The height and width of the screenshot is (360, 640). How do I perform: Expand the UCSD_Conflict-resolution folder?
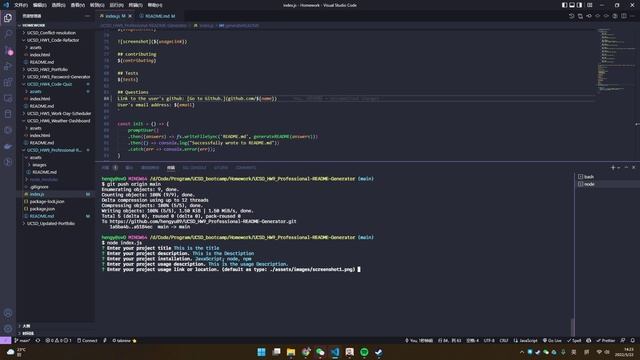pos(51,33)
